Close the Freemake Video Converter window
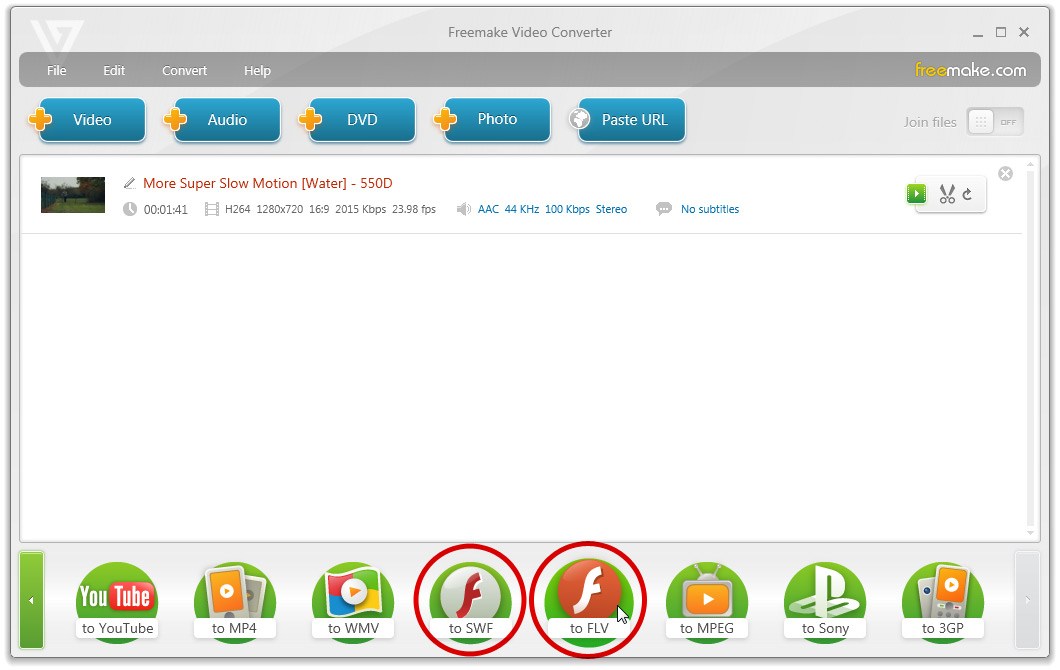This screenshot has height=670, width=1060. 1024,32
